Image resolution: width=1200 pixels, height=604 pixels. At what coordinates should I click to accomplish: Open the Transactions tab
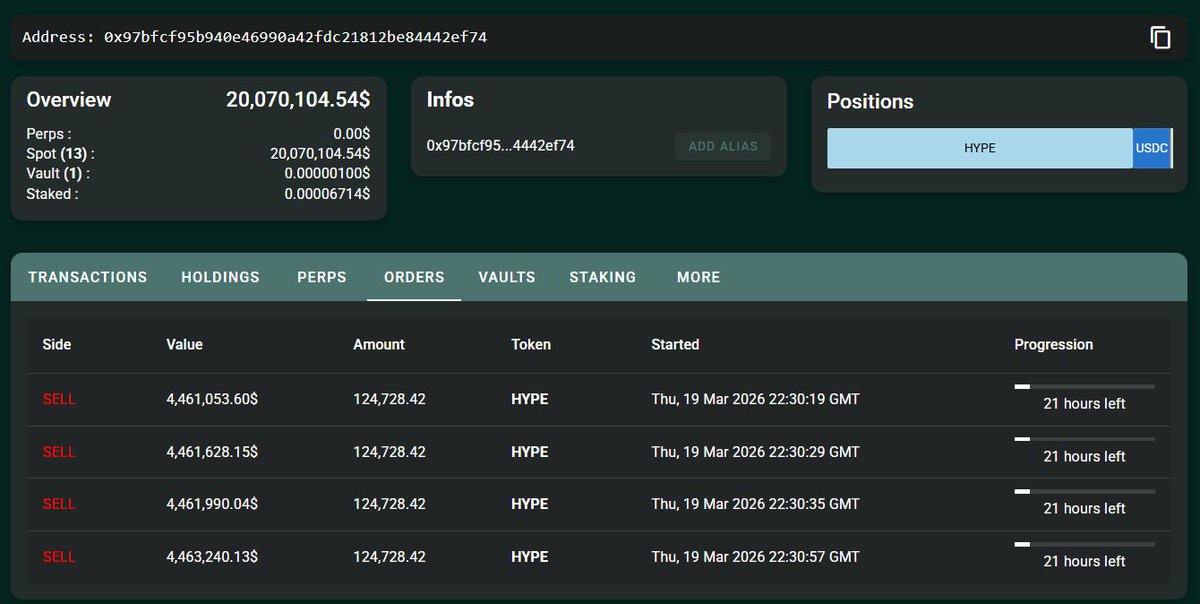(88, 277)
